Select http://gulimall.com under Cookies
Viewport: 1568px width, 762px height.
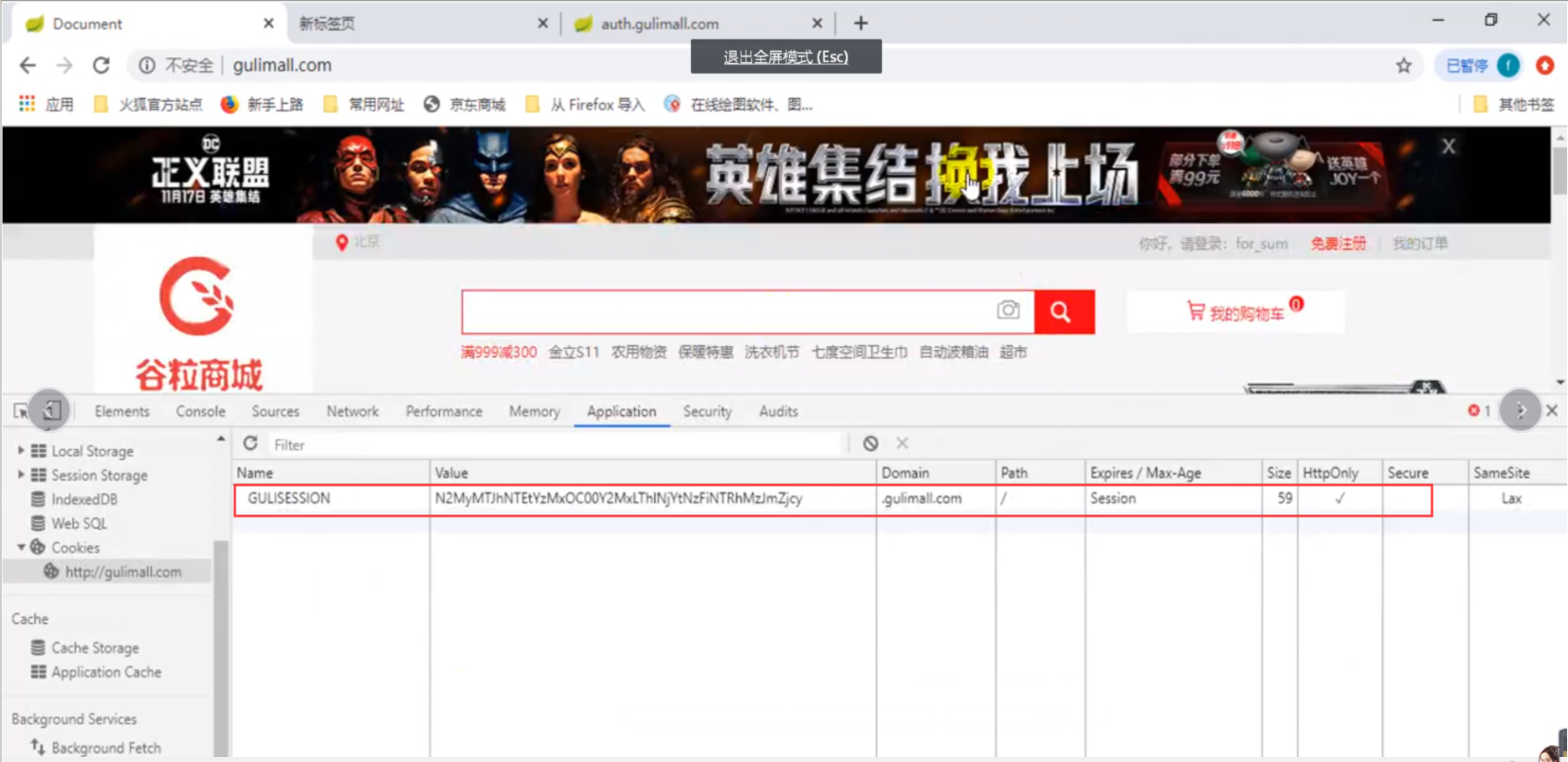pos(122,572)
